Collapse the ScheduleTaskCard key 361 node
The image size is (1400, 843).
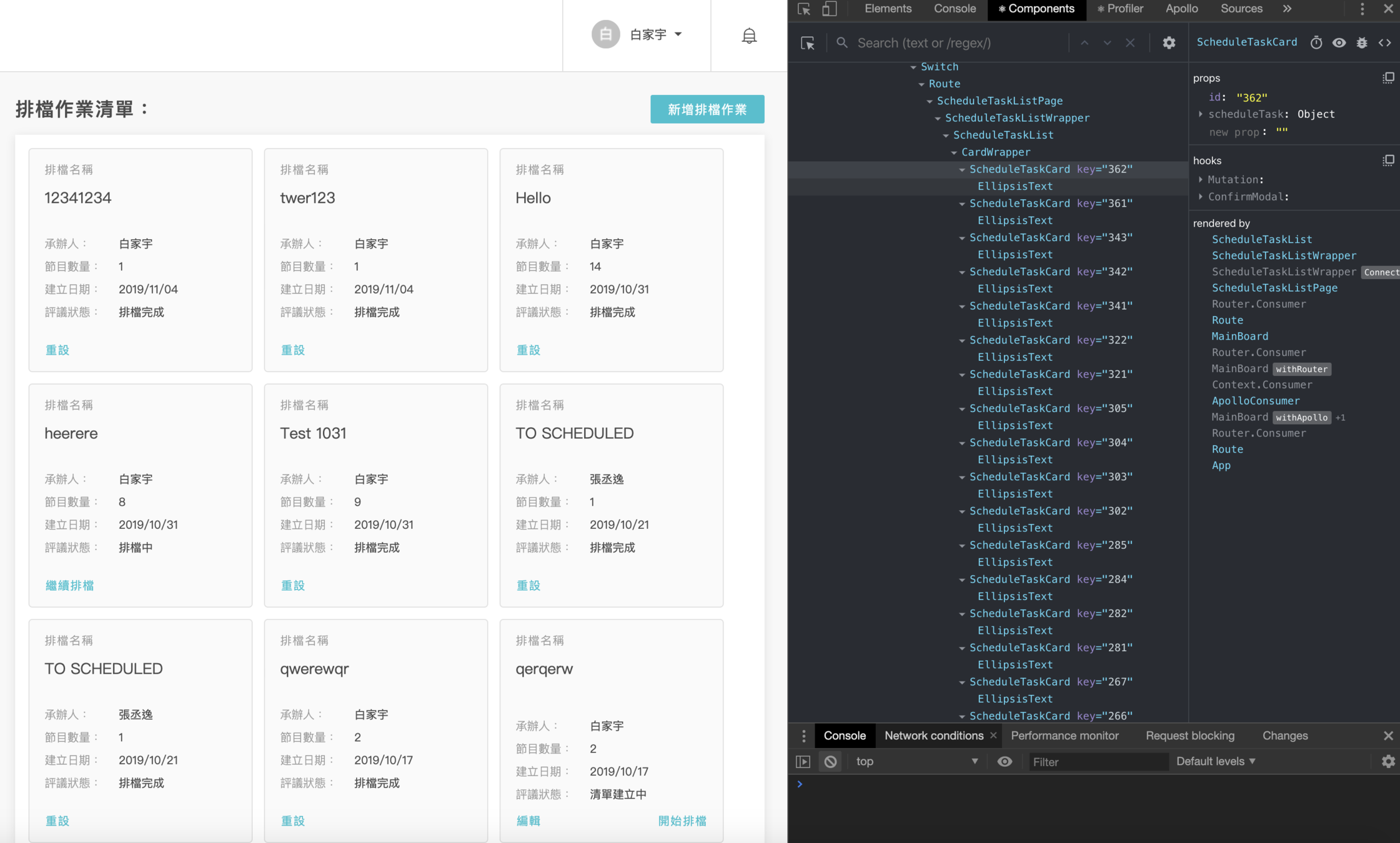962,204
